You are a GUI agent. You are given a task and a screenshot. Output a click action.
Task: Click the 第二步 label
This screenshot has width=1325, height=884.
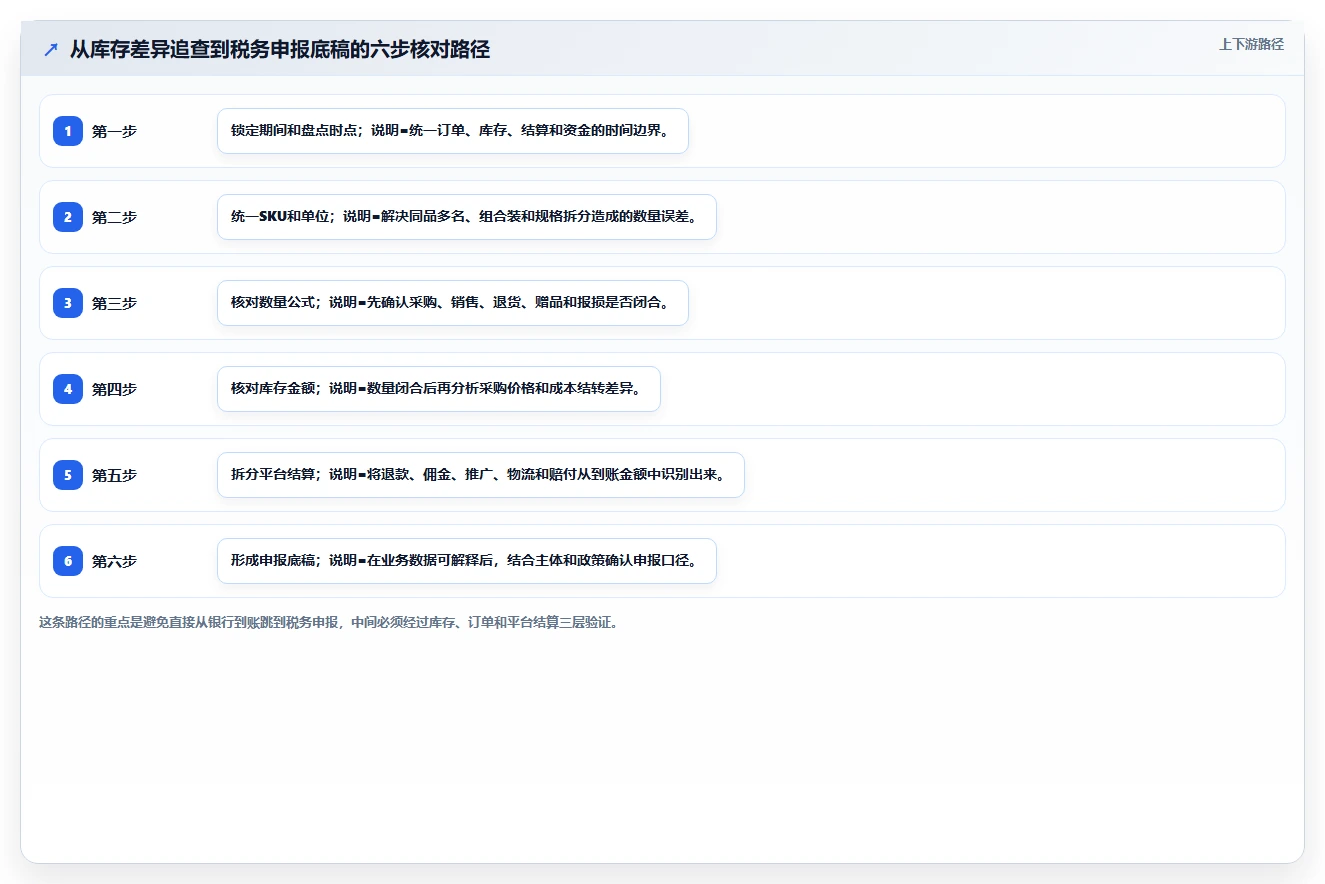(114, 217)
